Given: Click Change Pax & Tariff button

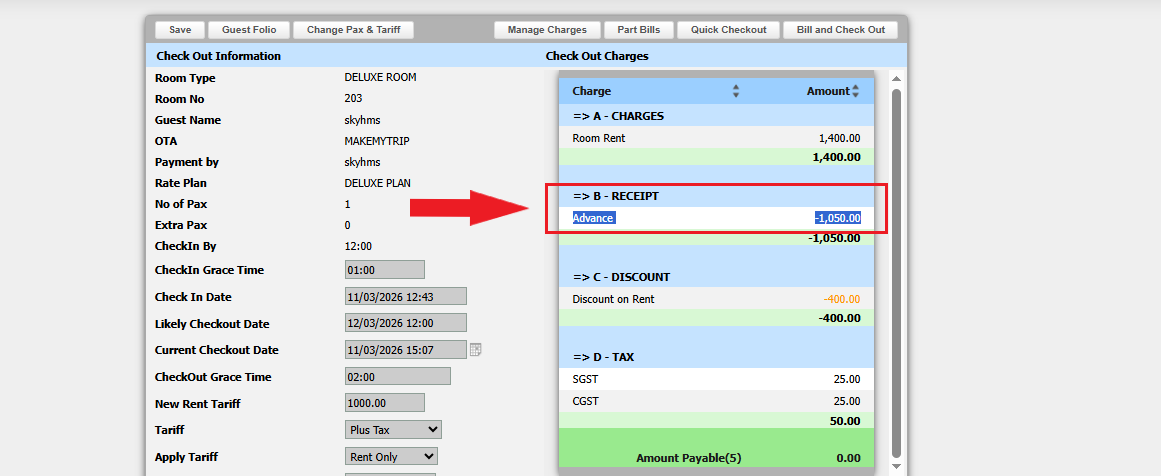Looking at the screenshot, I should [x=353, y=30].
